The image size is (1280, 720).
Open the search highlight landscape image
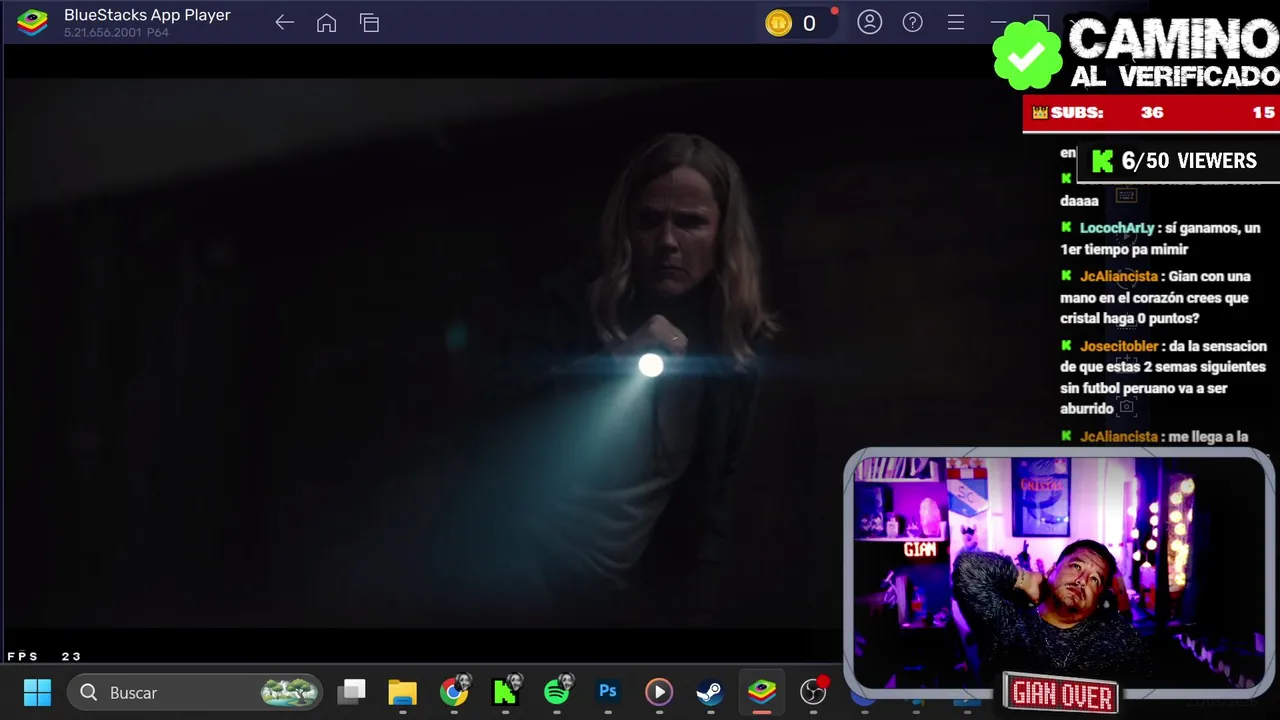289,692
